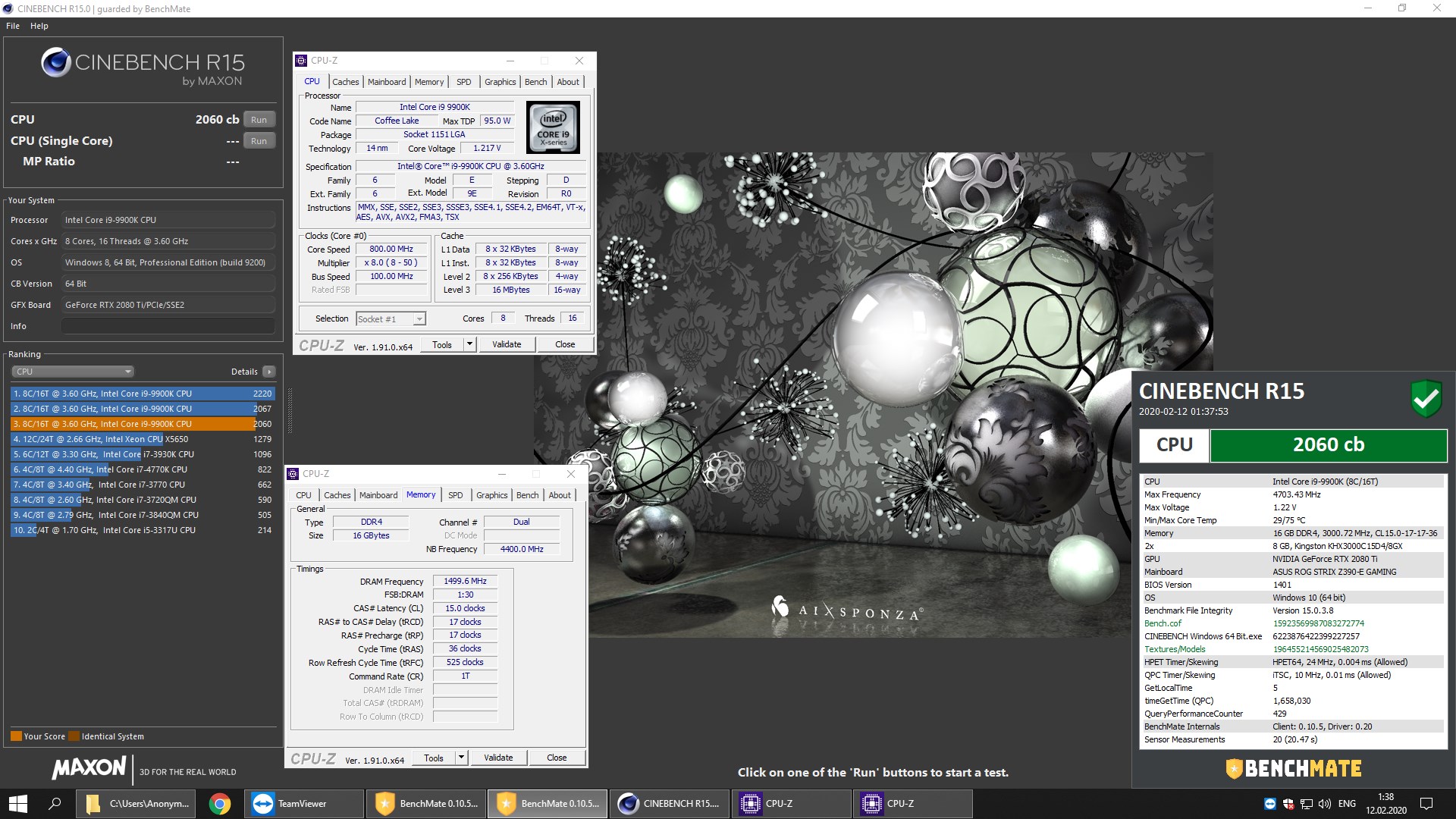This screenshot has height=819, width=1456.
Task: Click the green BenchMate verified shield icon
Action: [x=1426, y=398]
